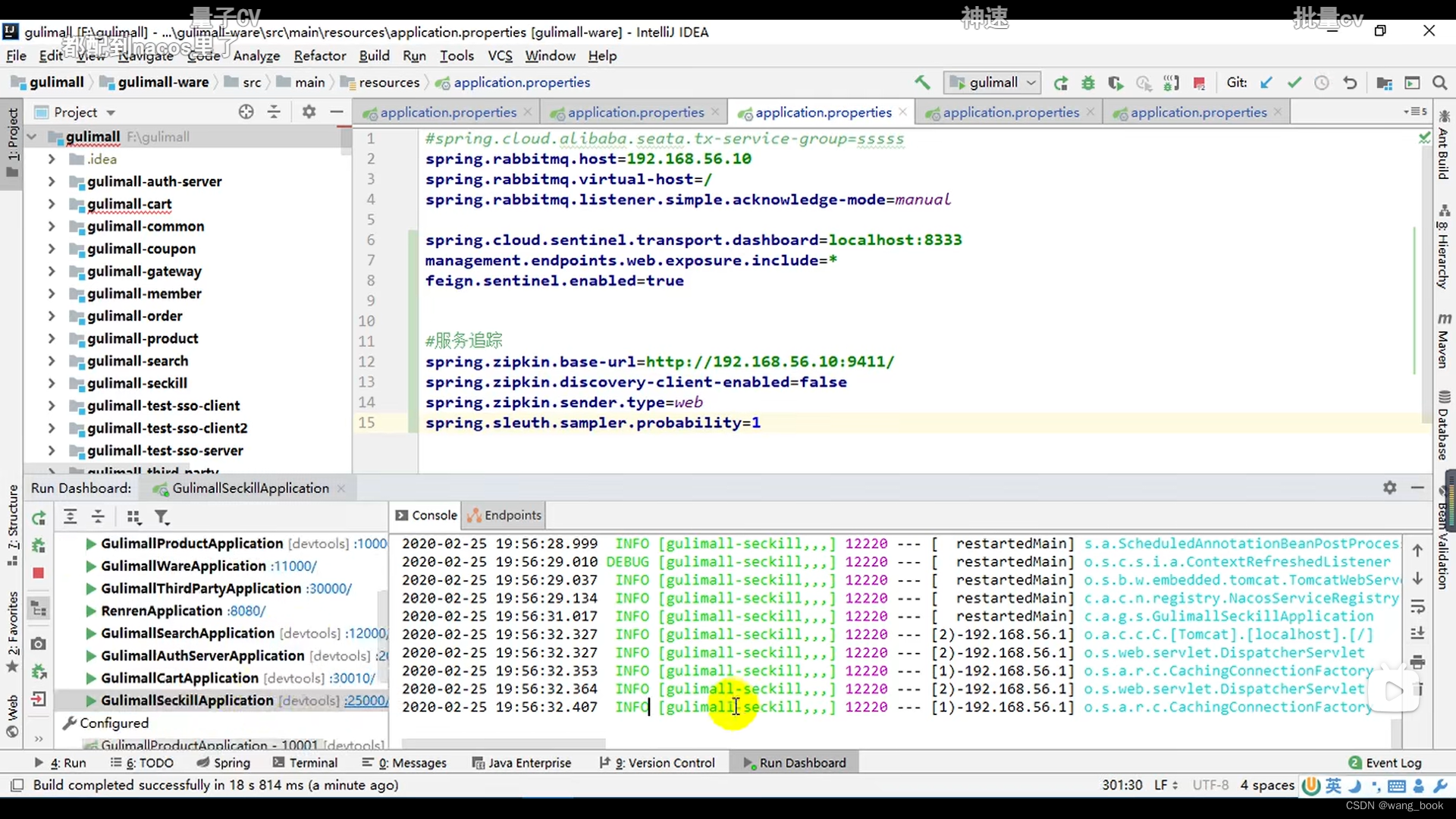Click the Debug bug icon in toolbar

(1088, 83)
